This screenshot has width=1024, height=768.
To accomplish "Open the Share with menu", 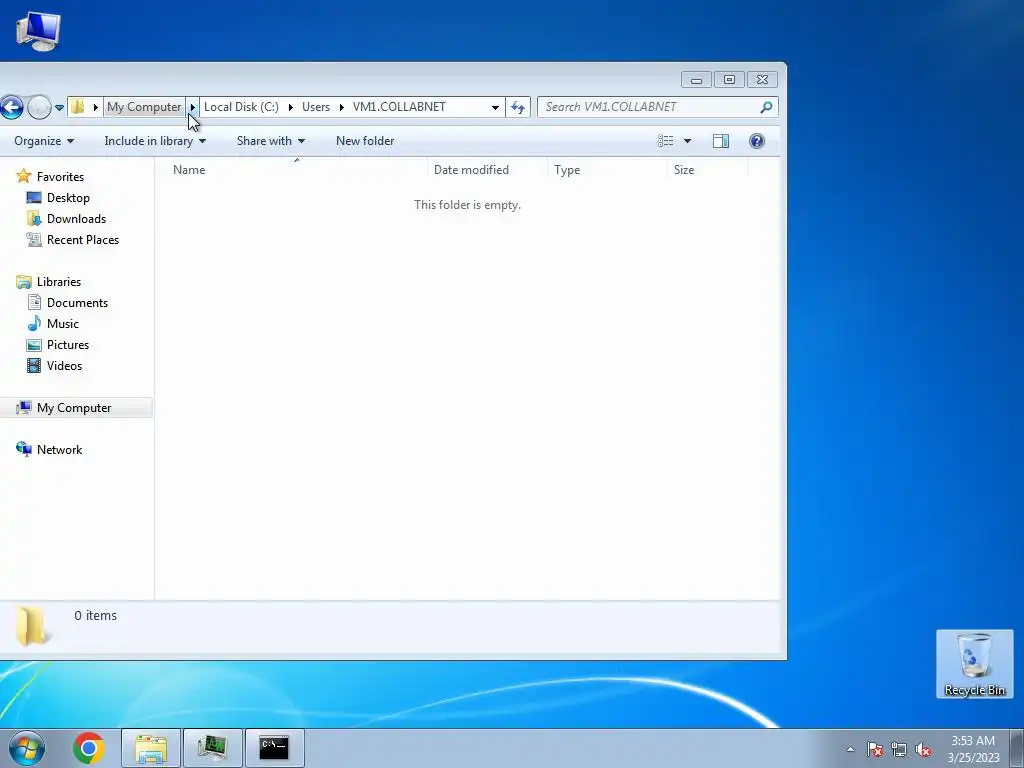I will [270, 141].
